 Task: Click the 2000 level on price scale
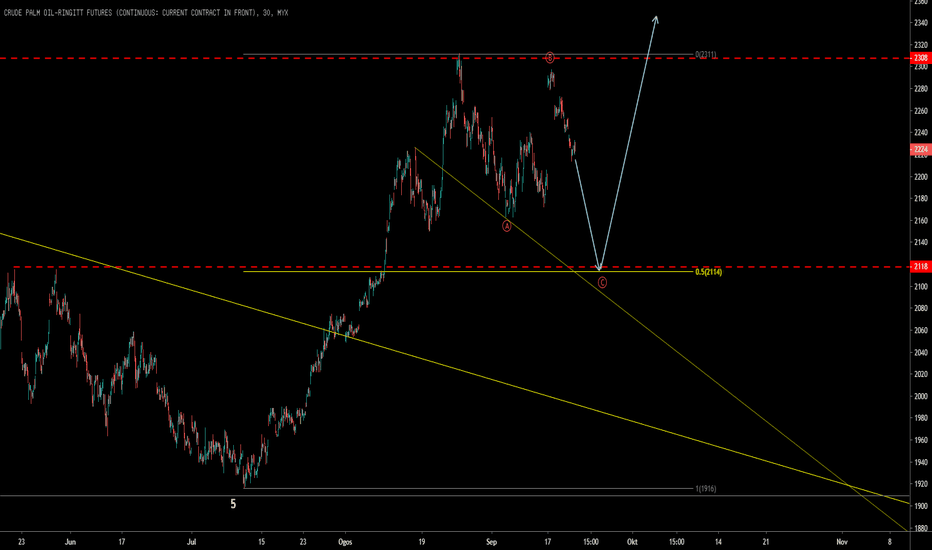point(921,397)
